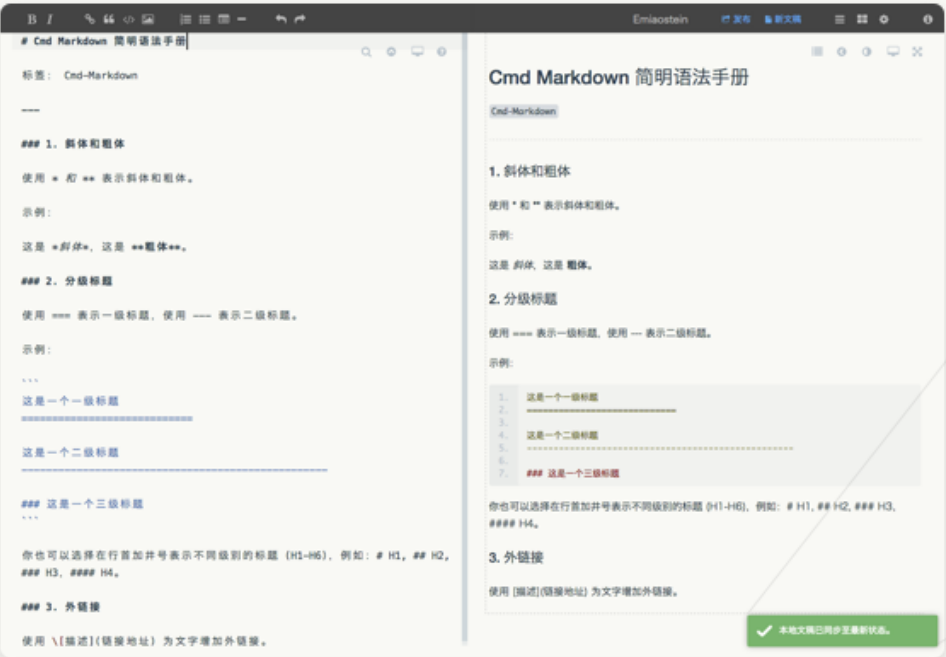Click the '### 1. 斜体和粗体' line in editor
This screenshot has width=946, height=657.
(x=73, y=144)
